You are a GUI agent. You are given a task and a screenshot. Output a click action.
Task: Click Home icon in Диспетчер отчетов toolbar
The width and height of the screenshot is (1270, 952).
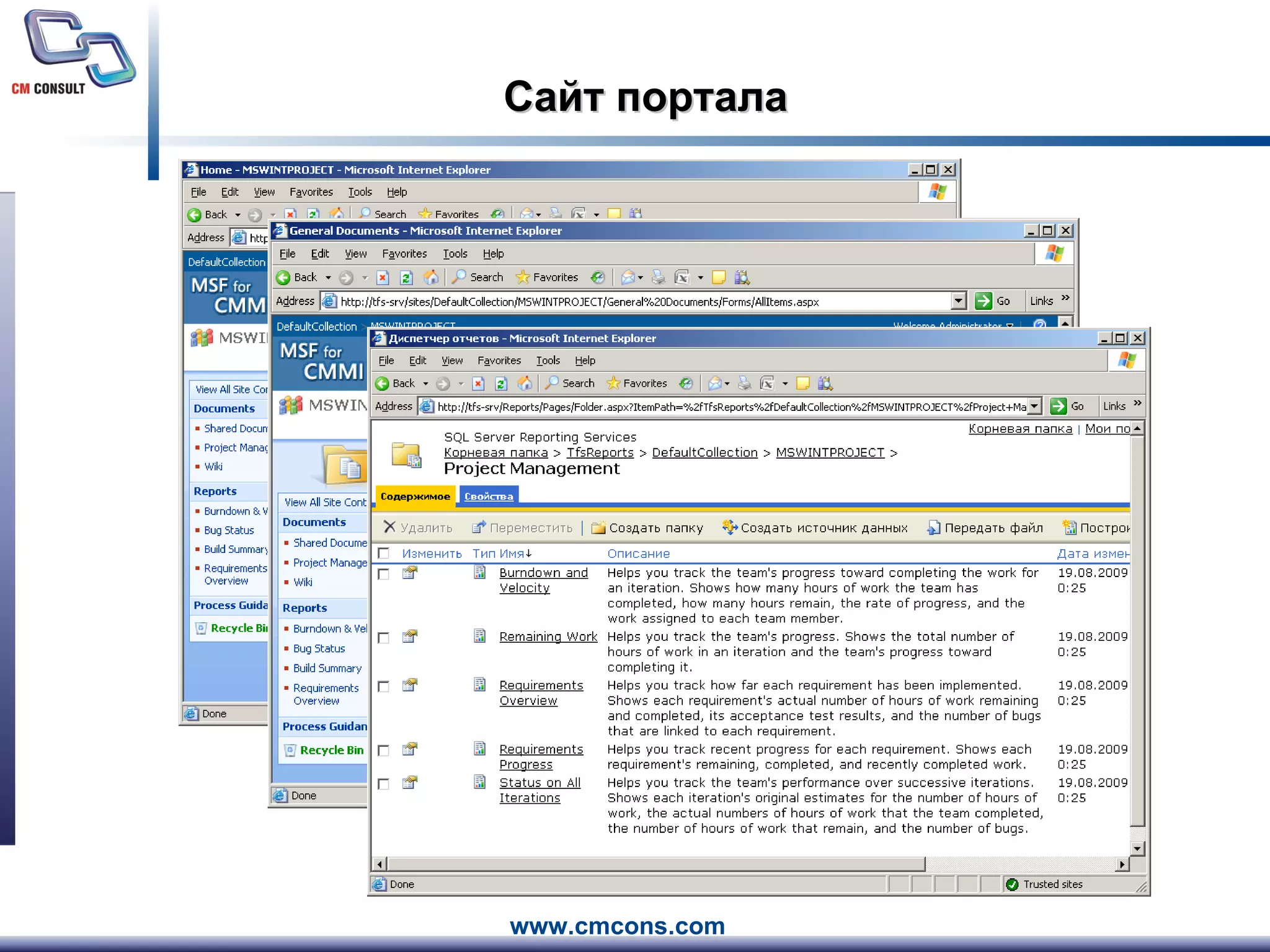(x=525, y=384)
